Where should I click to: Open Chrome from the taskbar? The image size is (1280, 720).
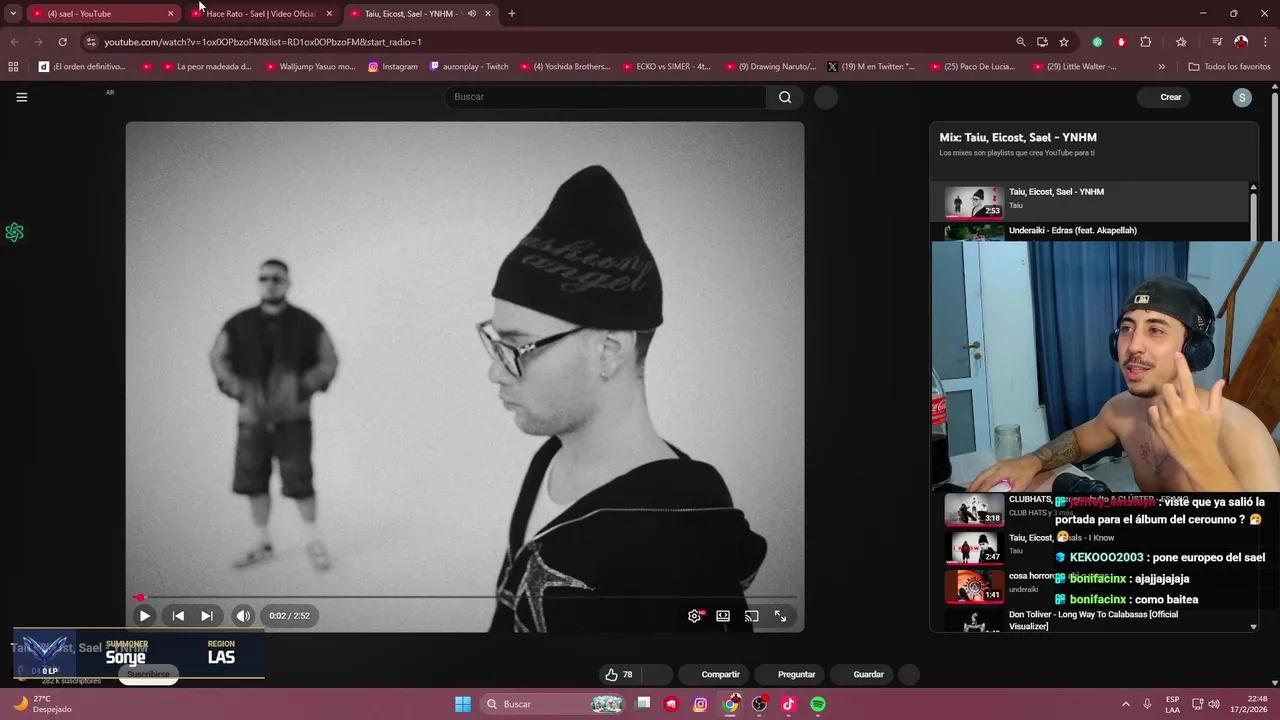[x=731, y=704]
